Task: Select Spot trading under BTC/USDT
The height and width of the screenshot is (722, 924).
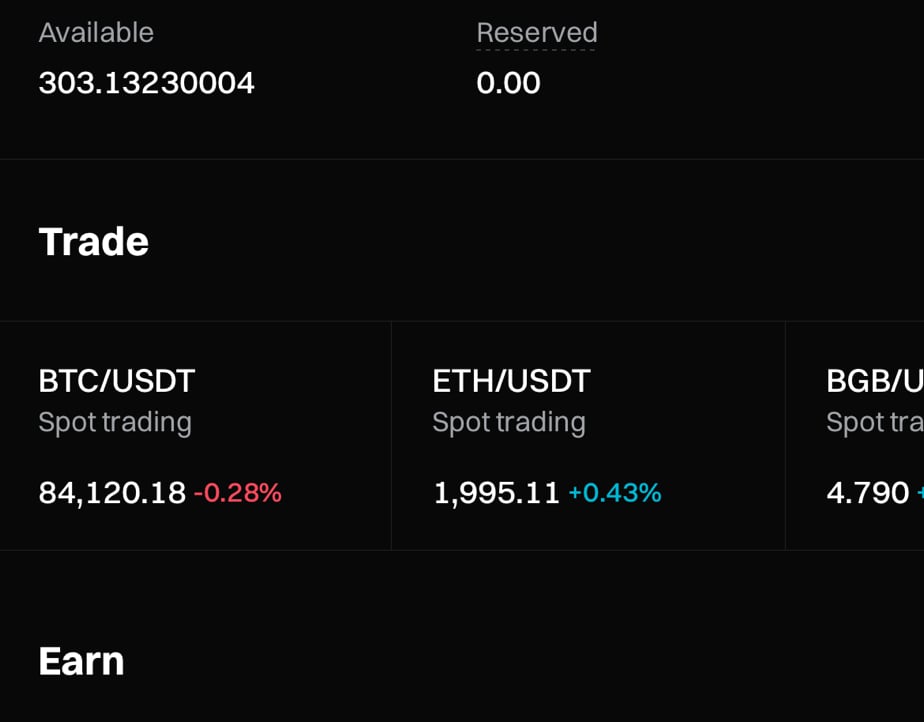Action: coord(115,423)
